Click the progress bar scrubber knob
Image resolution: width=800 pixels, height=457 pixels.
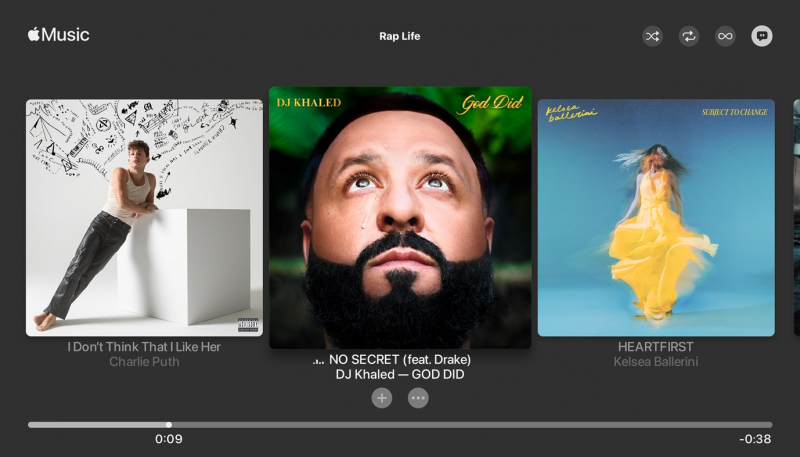[168, 425]
